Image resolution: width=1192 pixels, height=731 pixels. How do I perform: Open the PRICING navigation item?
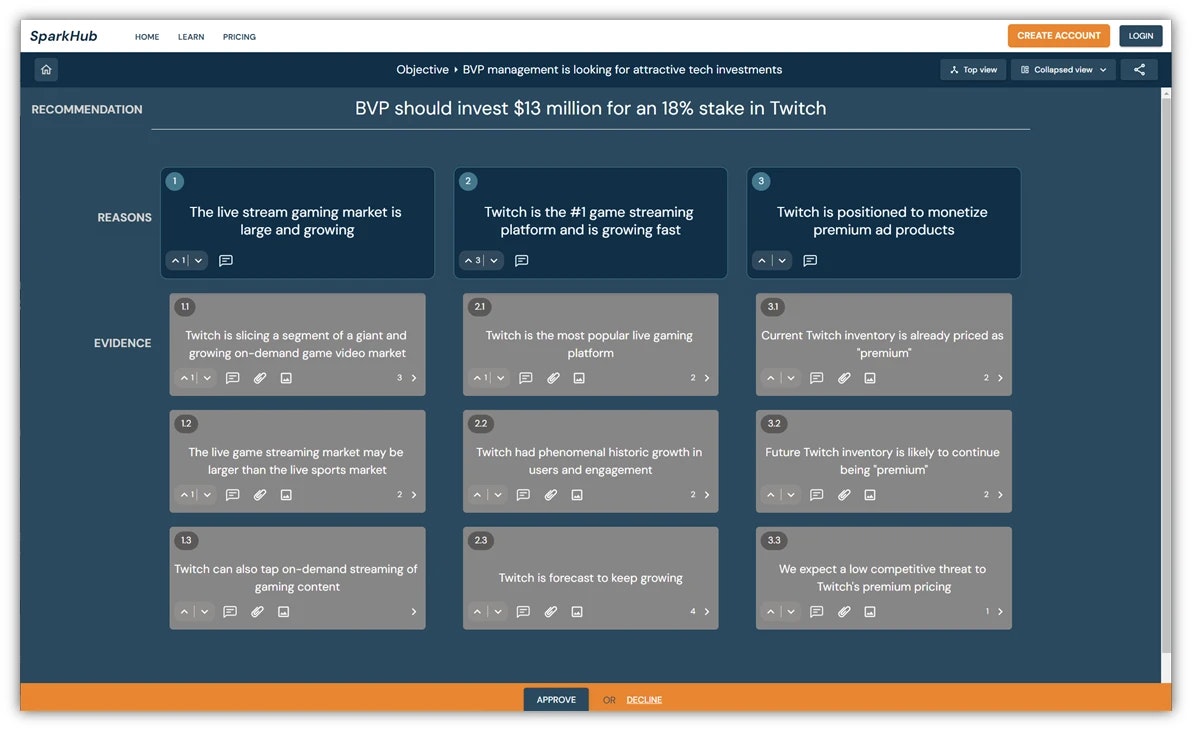[x=239, y=36]
